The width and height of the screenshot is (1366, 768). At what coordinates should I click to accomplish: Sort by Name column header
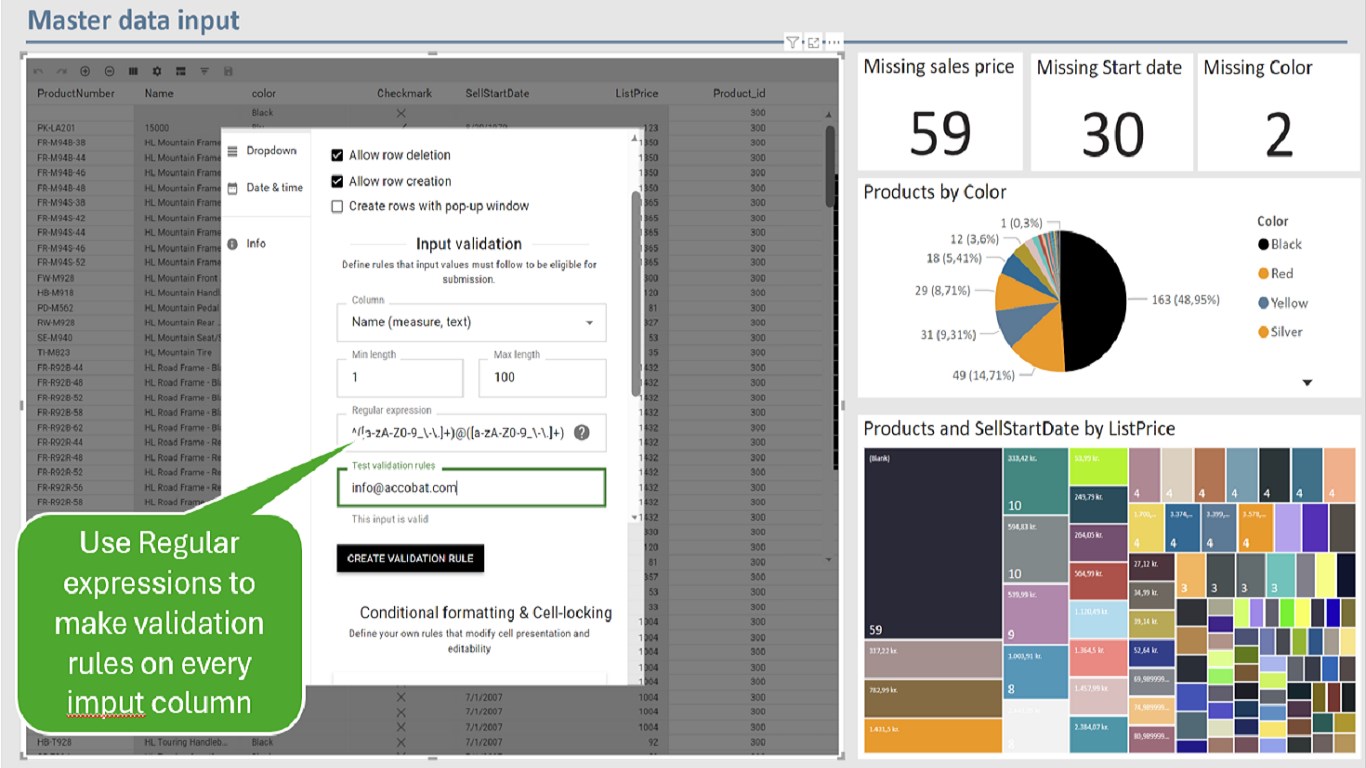pyautogui.click(x=159, y=93)
